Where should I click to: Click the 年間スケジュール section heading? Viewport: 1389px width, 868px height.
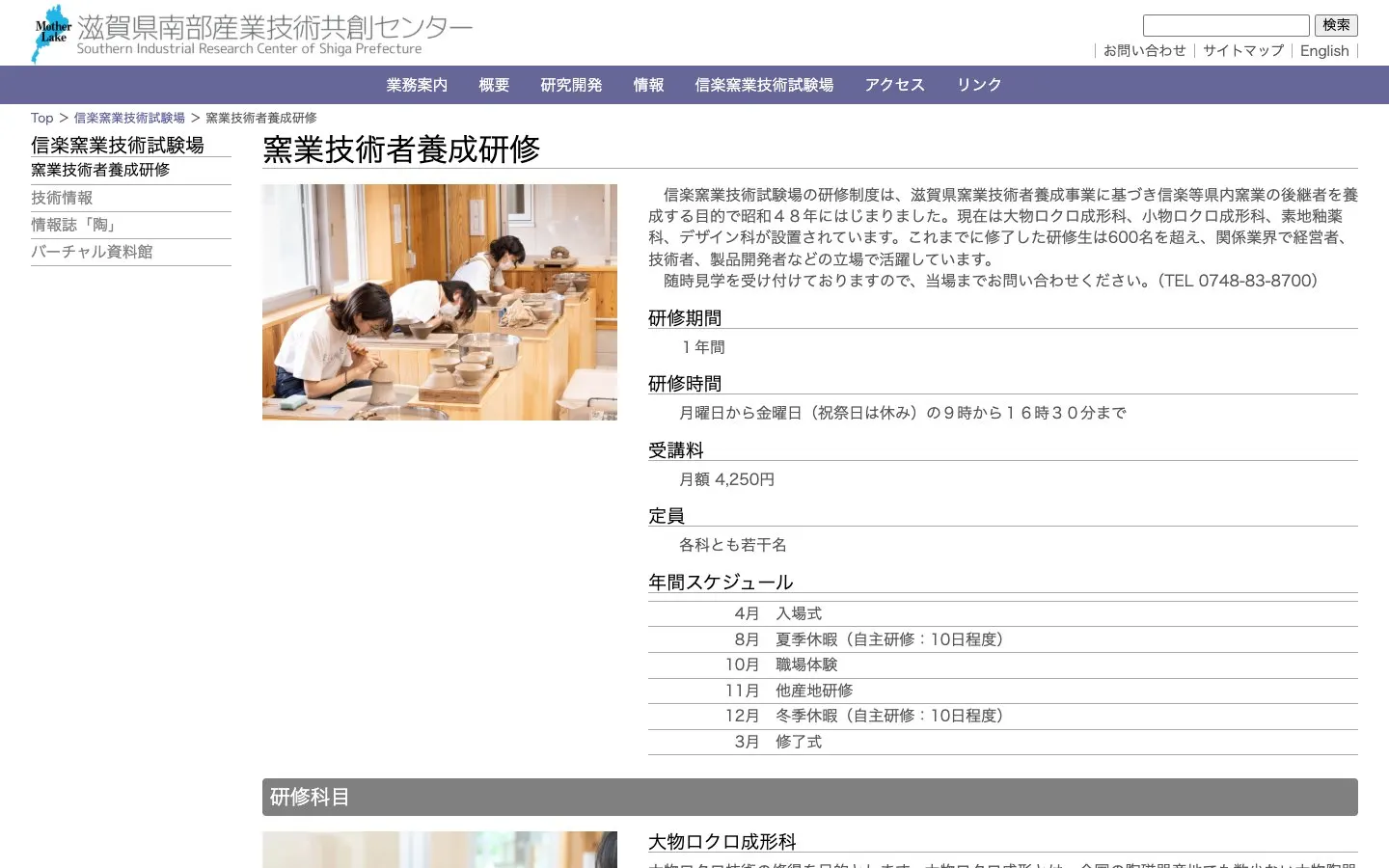(x=721, y=583)
